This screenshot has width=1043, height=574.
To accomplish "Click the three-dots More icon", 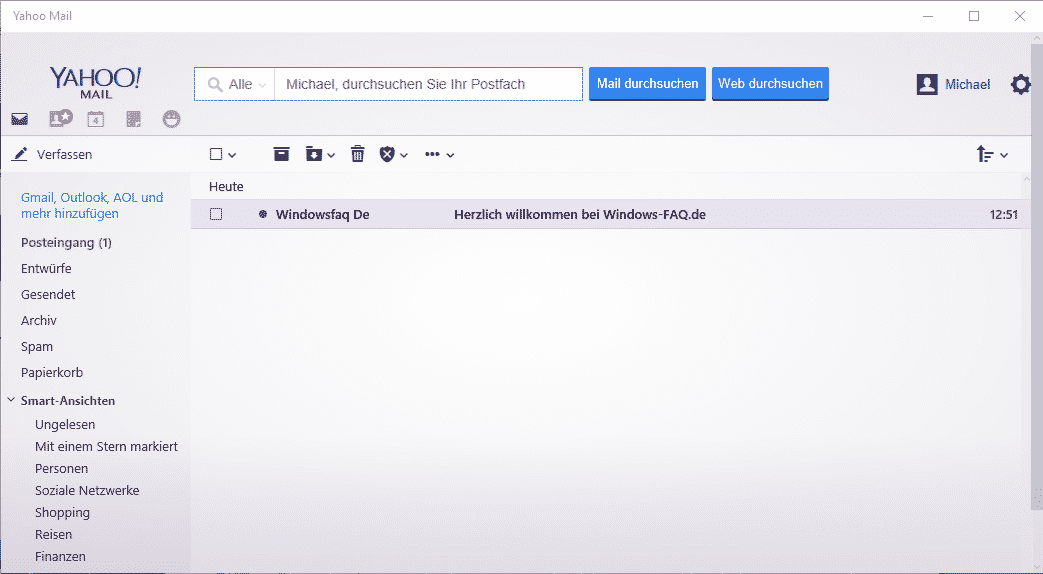I will (432, 154).
